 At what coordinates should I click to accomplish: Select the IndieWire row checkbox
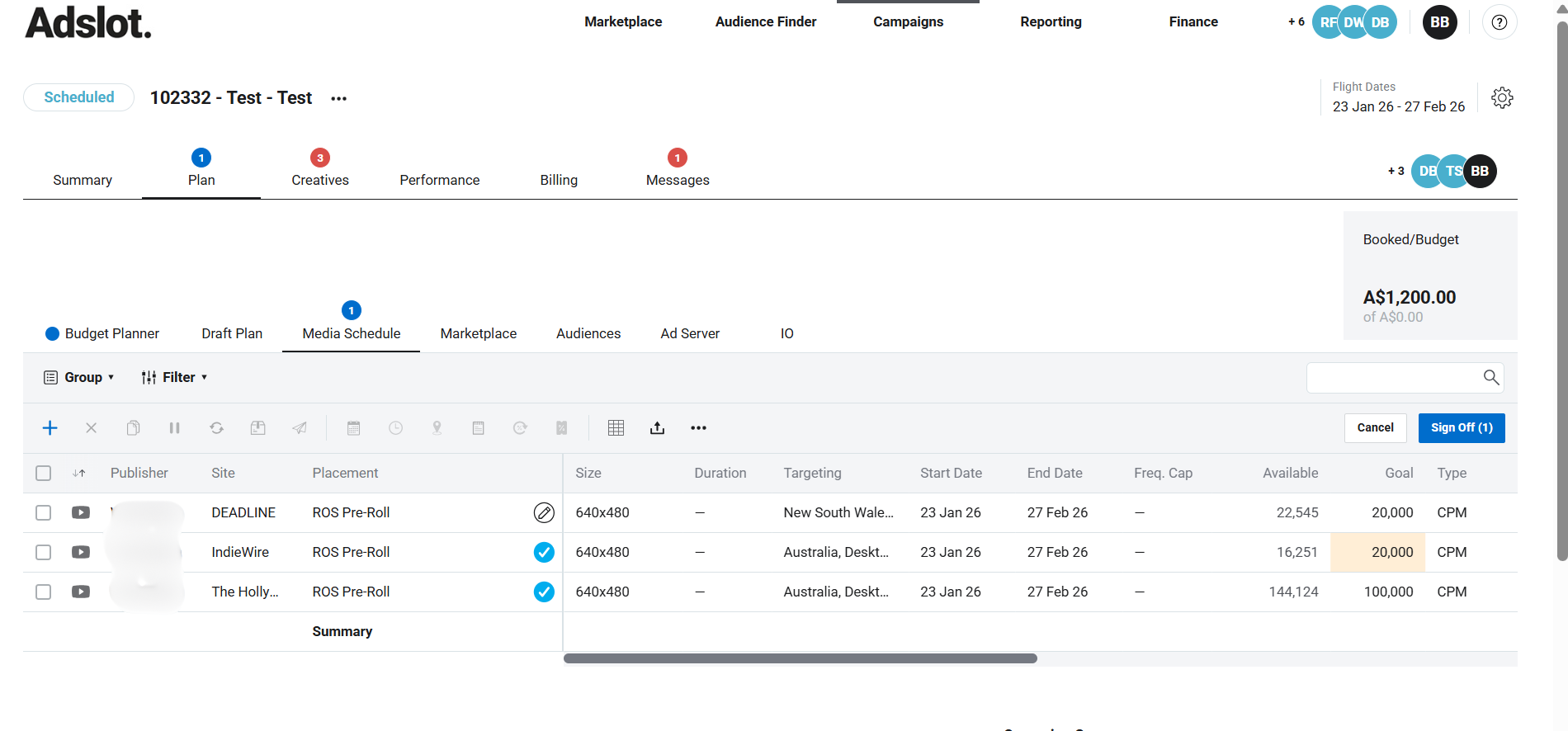[44, 552]
